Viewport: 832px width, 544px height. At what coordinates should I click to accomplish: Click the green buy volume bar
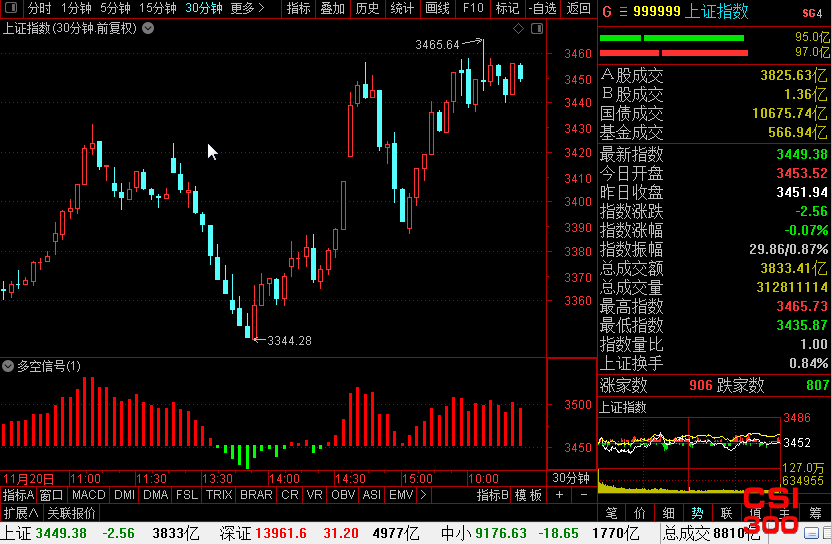point(672,38)
